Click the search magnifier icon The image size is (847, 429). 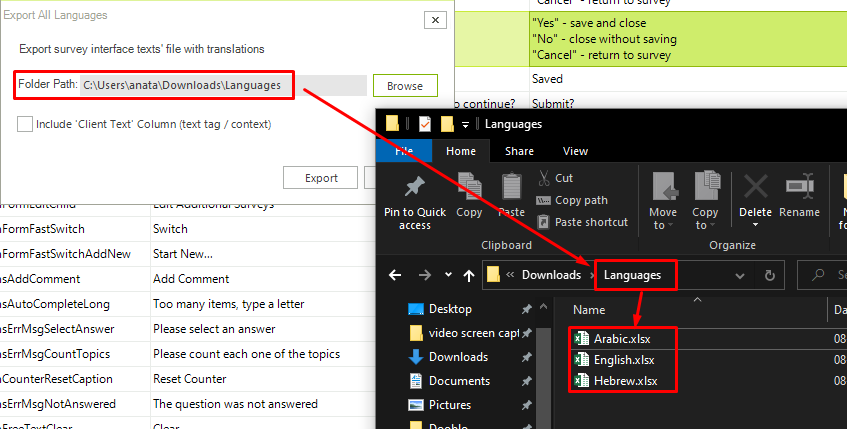tap(818, 275)
